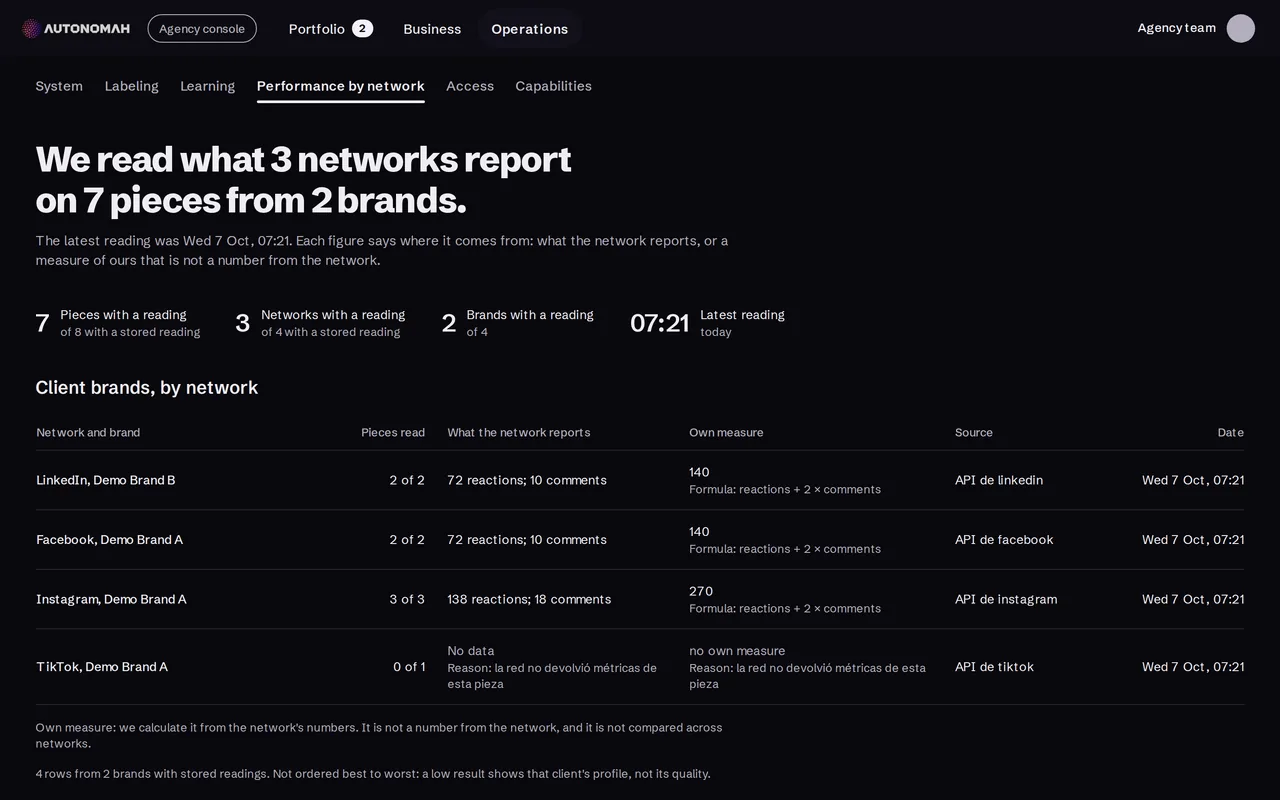Switch to the Labeling tab

click(x=131, y=86)
